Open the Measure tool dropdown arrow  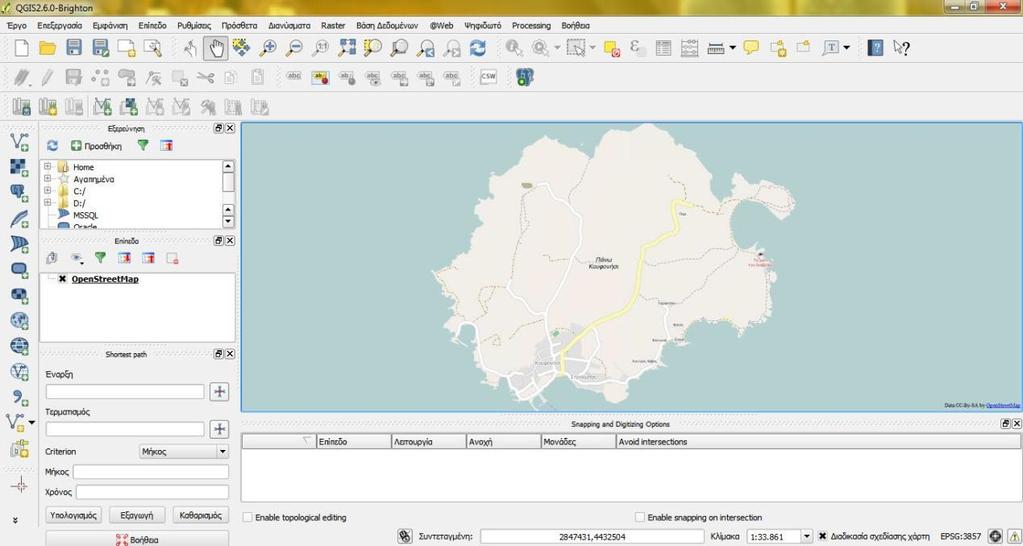(733, 48)
